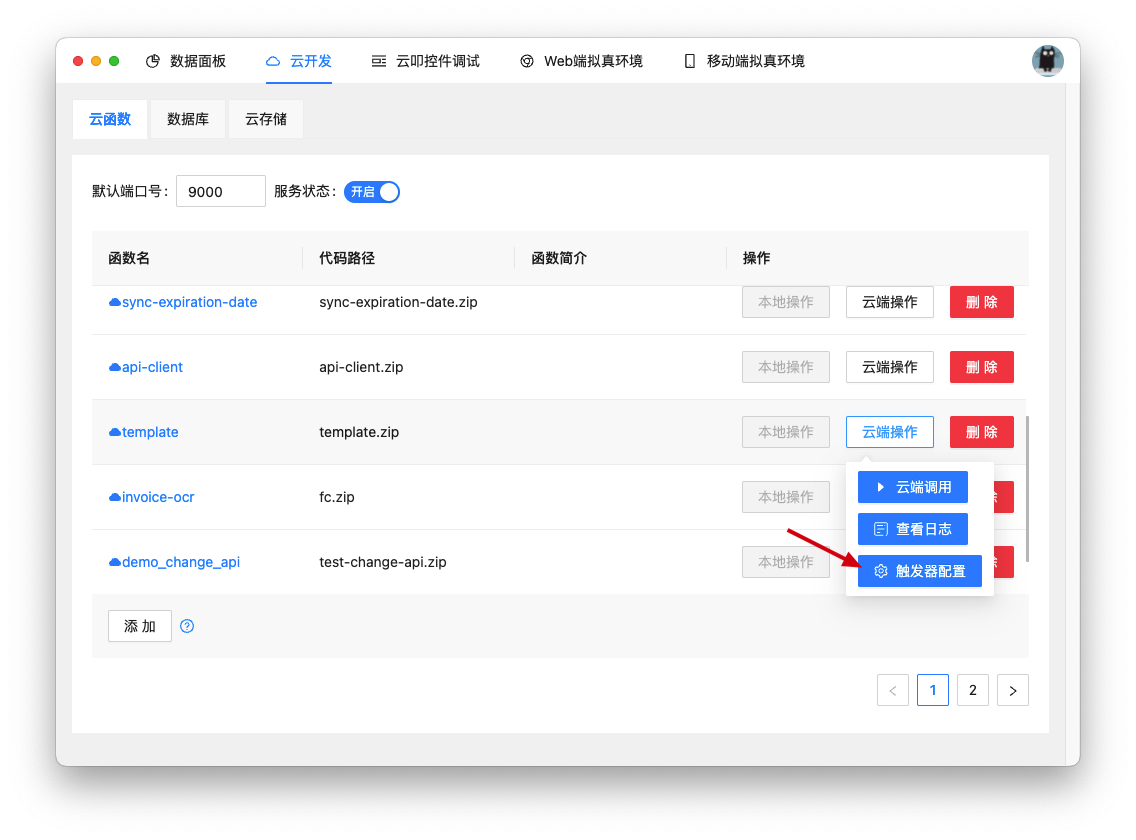This screenshot has width=1136, height=840.
Task: Expand 云端操作 dropdown for api-client row
Action: (x=889, y=367)
